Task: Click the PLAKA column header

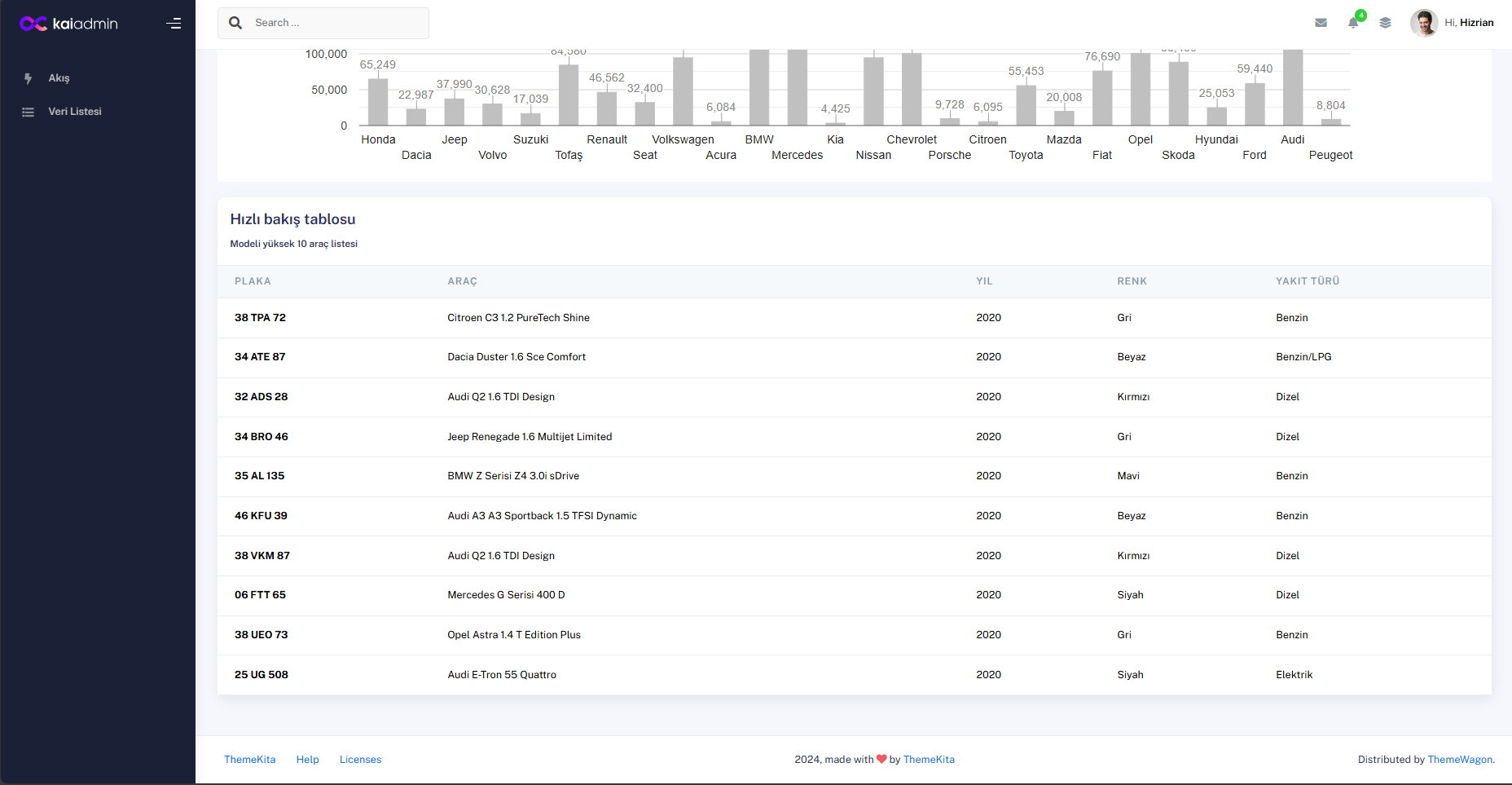Action: pyautogui.click(x=253, y=281)
